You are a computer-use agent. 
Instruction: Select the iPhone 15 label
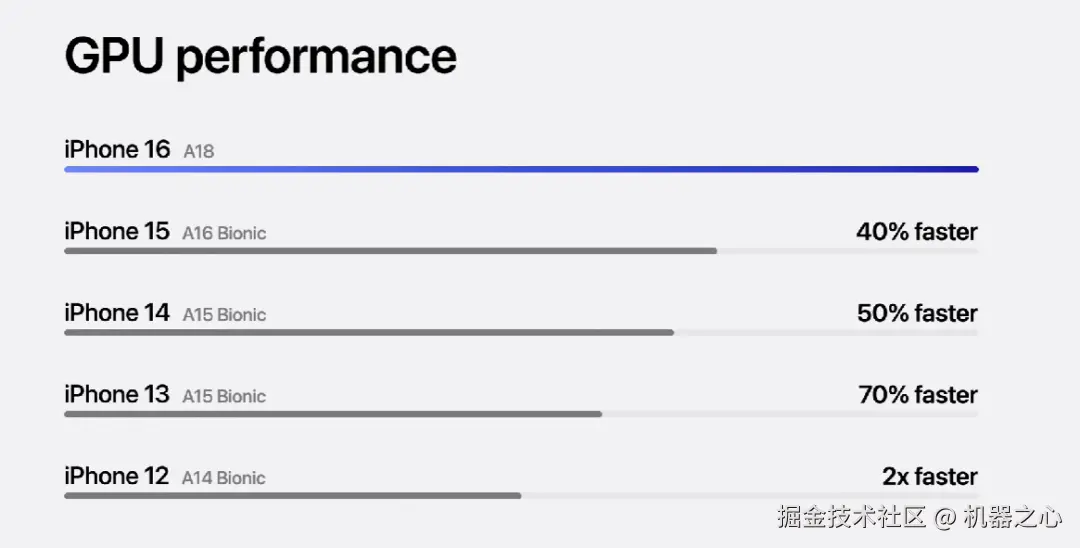117,231
